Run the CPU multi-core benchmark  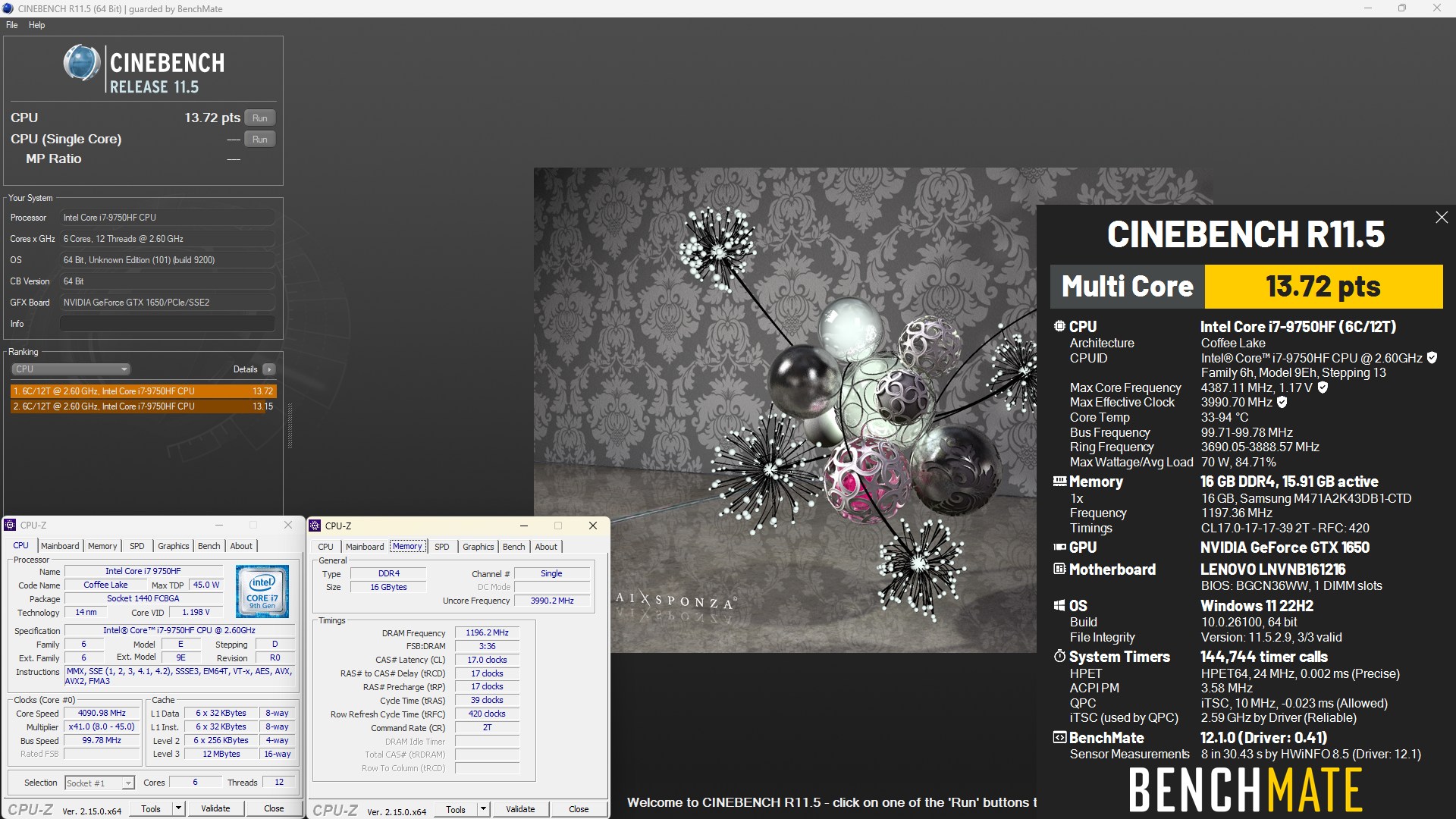(x=259, y=118)
